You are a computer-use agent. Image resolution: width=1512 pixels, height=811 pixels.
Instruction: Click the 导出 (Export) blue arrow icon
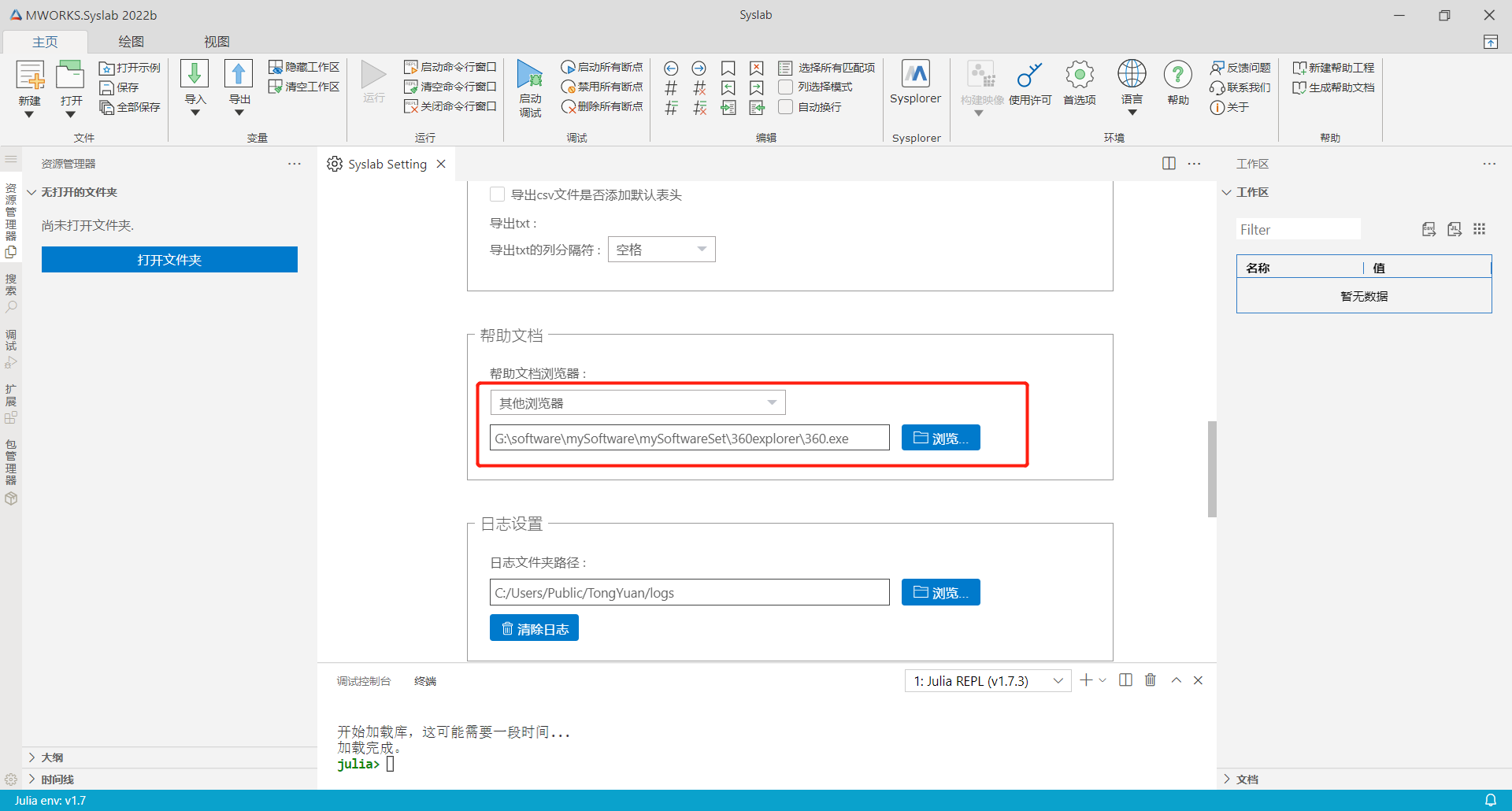tap(239, 74)
